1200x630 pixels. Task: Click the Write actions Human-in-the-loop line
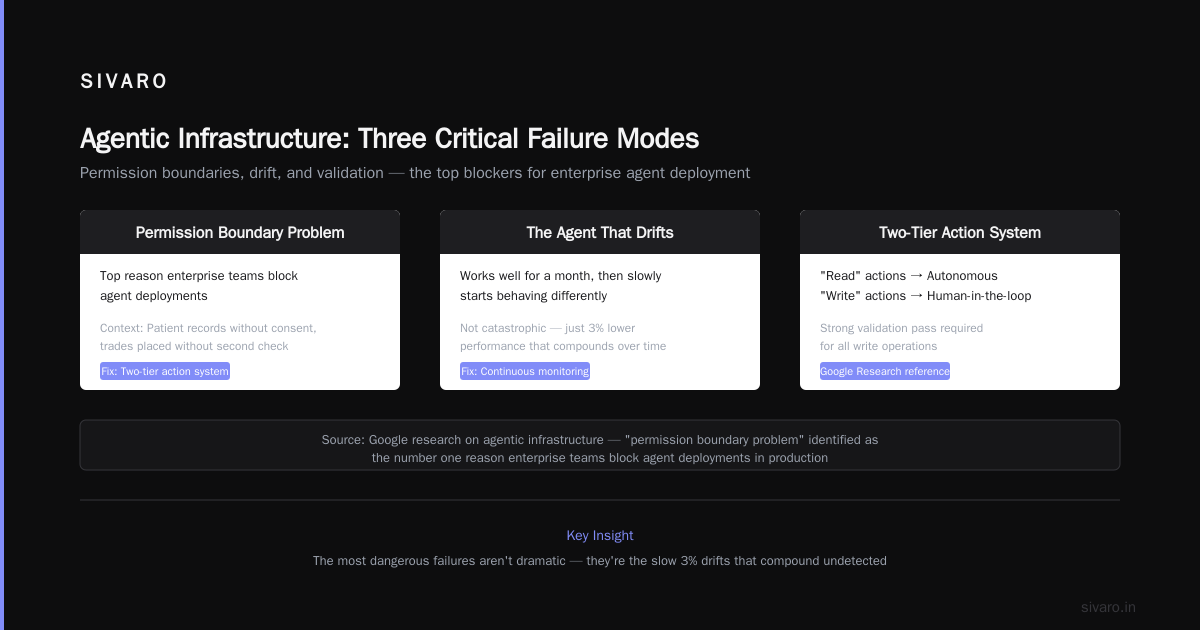(925, 296)
